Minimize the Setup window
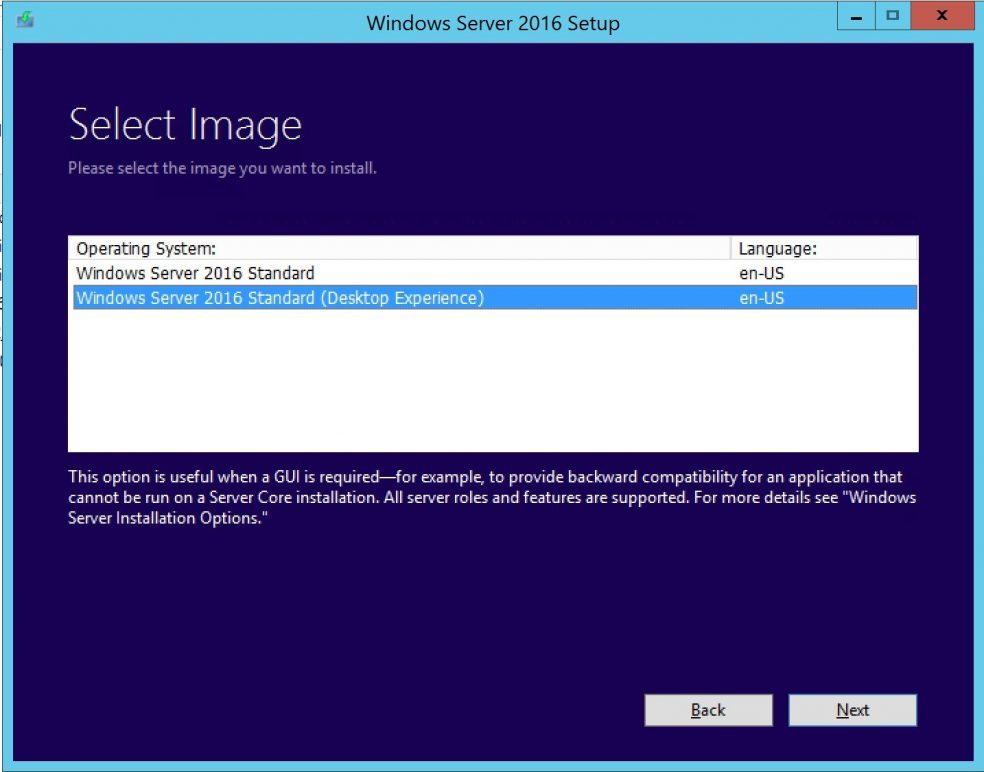 (854, 16)
